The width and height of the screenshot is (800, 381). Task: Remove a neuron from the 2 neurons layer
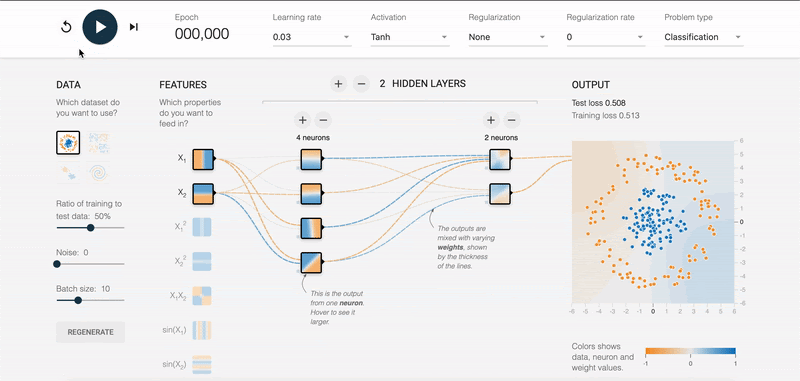click(x=511, y=120)
